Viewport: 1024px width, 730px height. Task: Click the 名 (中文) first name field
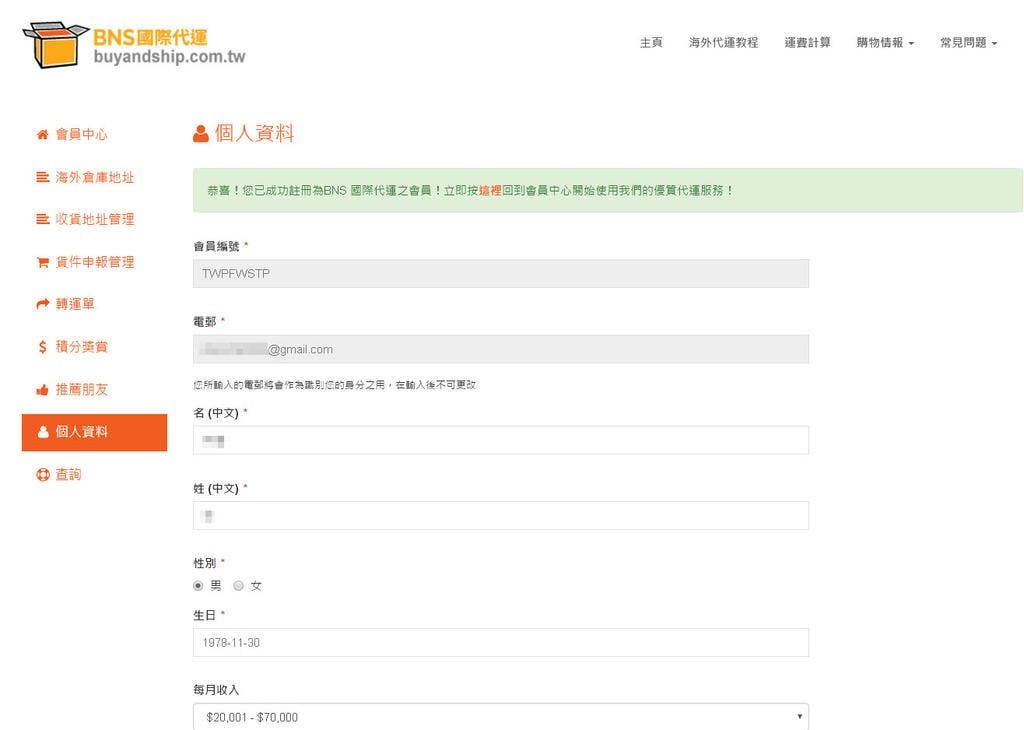[x=500, y=440]
